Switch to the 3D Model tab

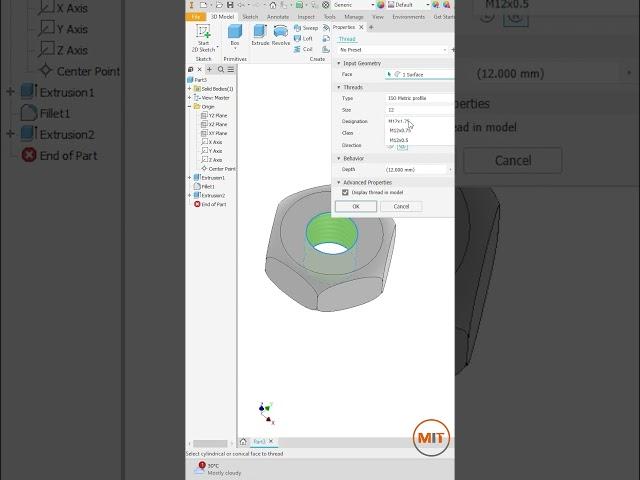[222, 17]
